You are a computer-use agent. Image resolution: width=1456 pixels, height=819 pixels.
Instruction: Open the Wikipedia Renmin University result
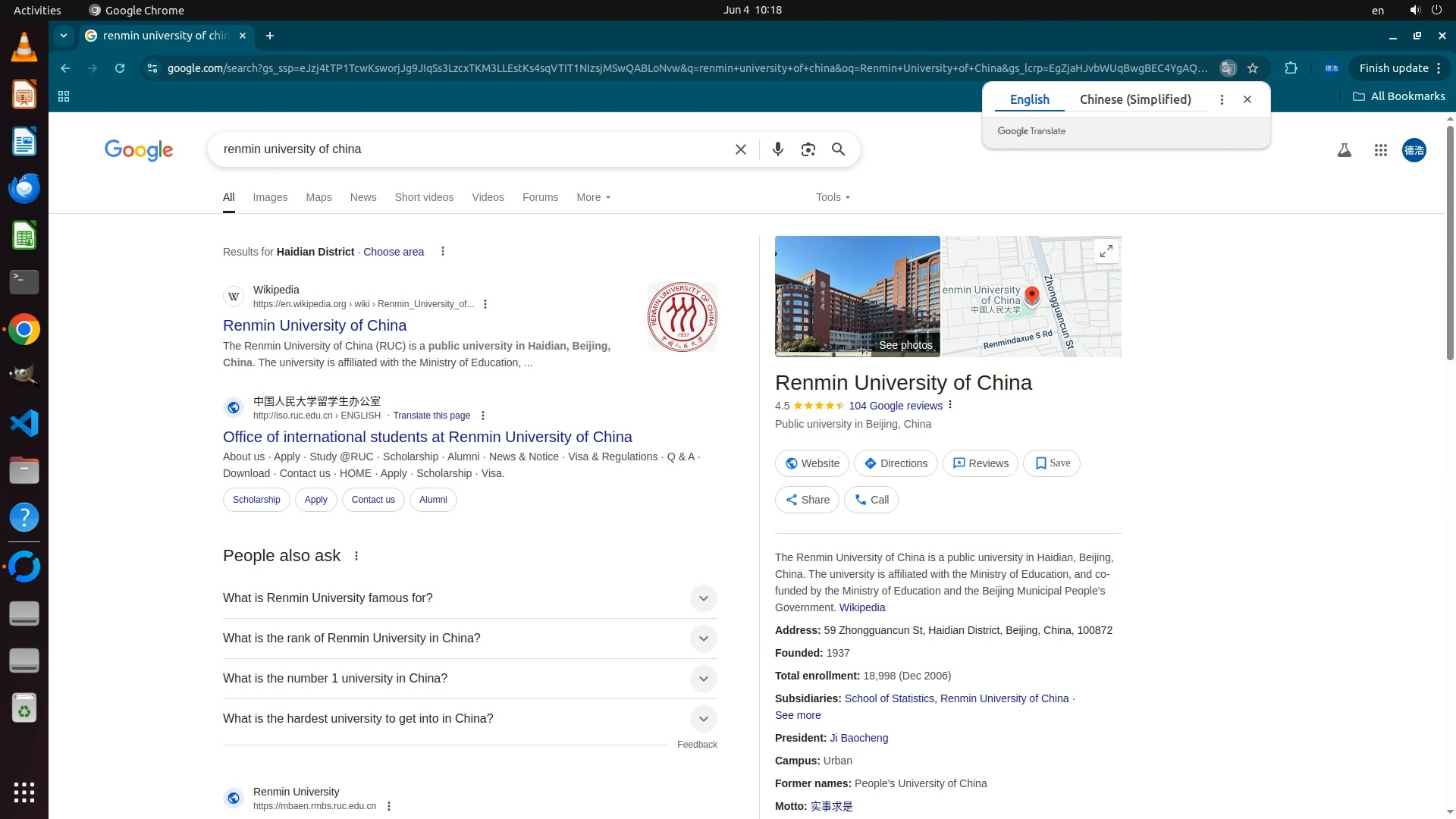tap(315, 325)
